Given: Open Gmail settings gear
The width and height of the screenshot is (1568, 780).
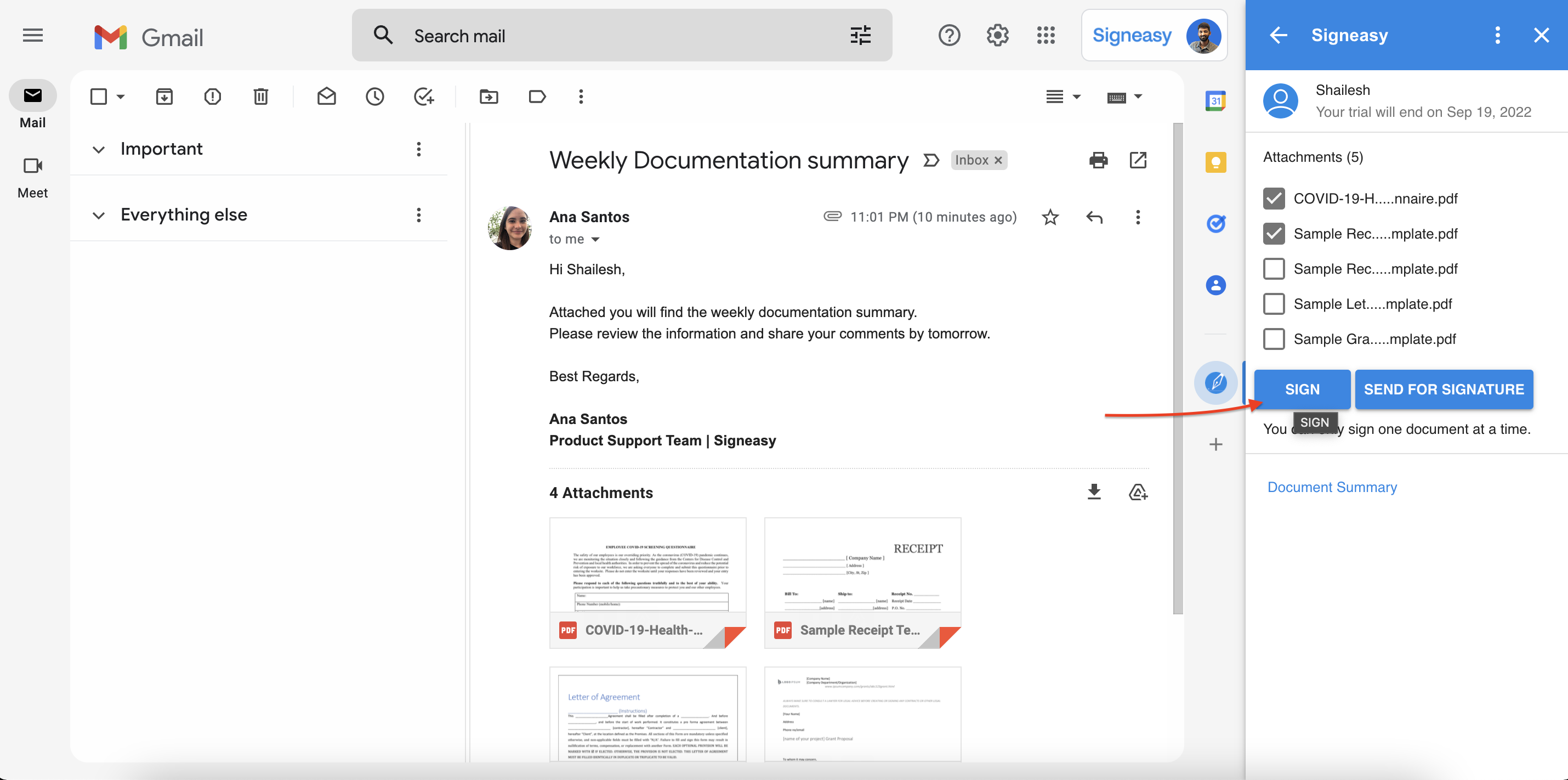Looking at the screenshot, I should pos(997,35).
